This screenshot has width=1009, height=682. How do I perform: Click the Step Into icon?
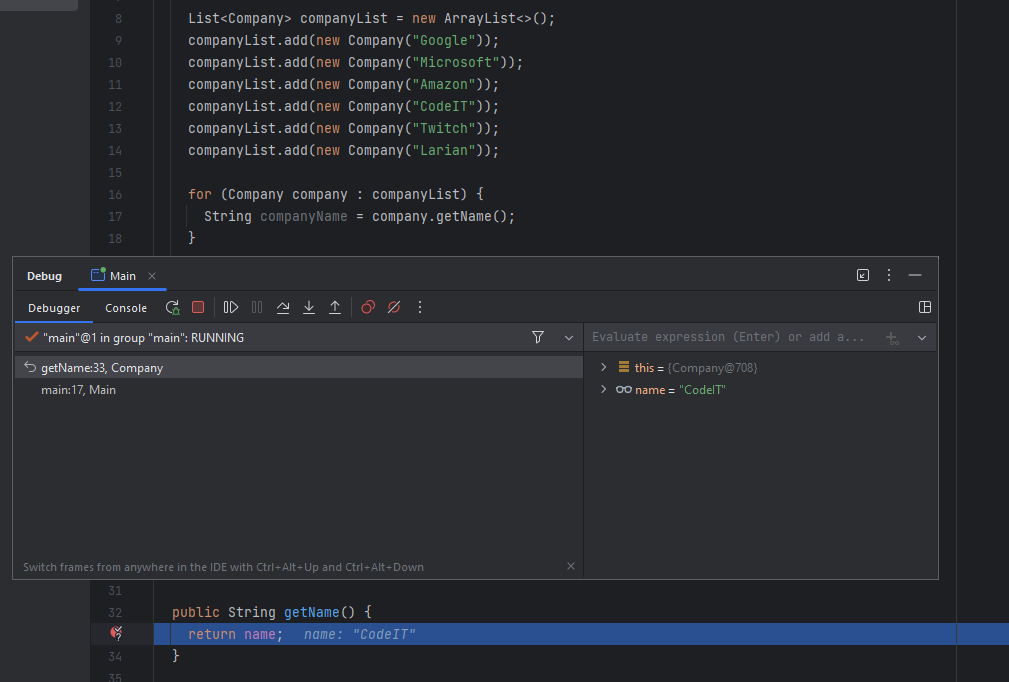click(x=309, y=308)
